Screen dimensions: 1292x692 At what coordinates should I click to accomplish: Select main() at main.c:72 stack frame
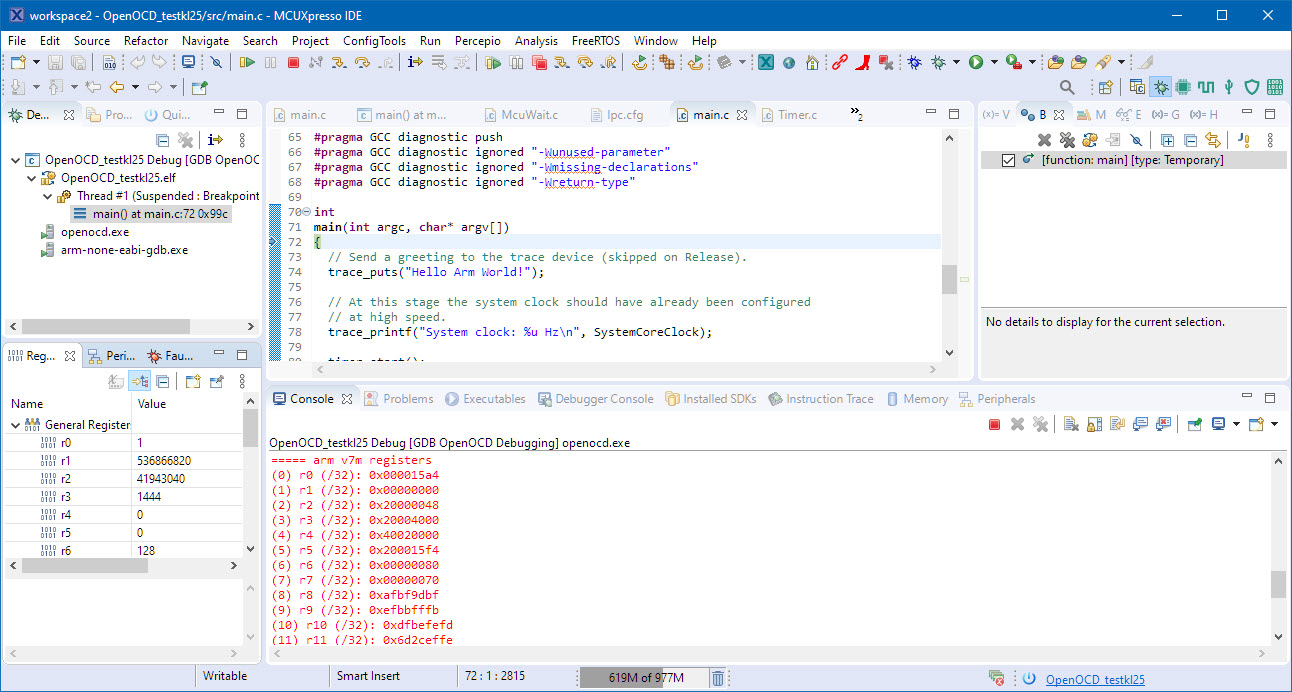click(x=160, y=214)
